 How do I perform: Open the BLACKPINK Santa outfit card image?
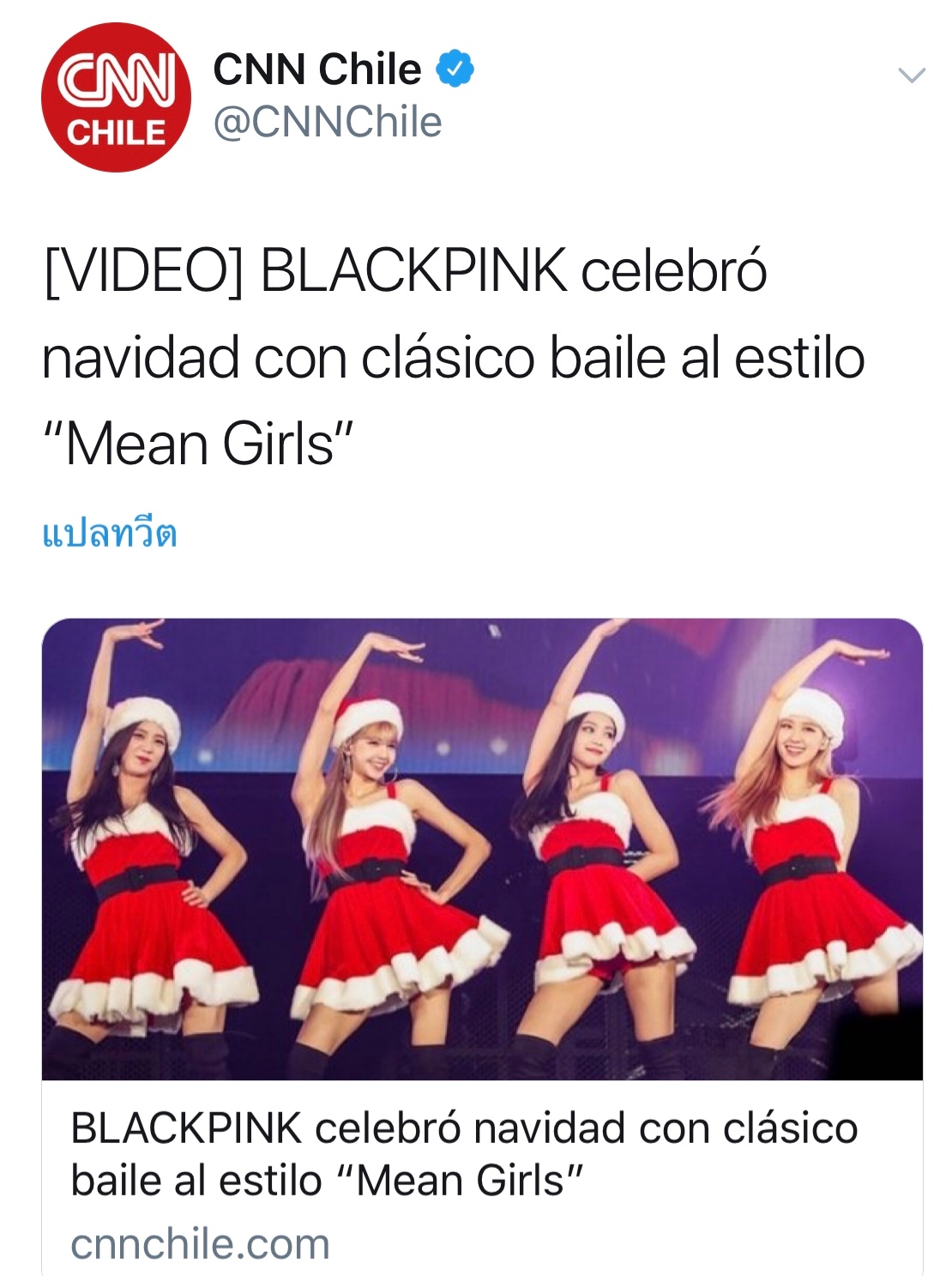click(482, 849)
